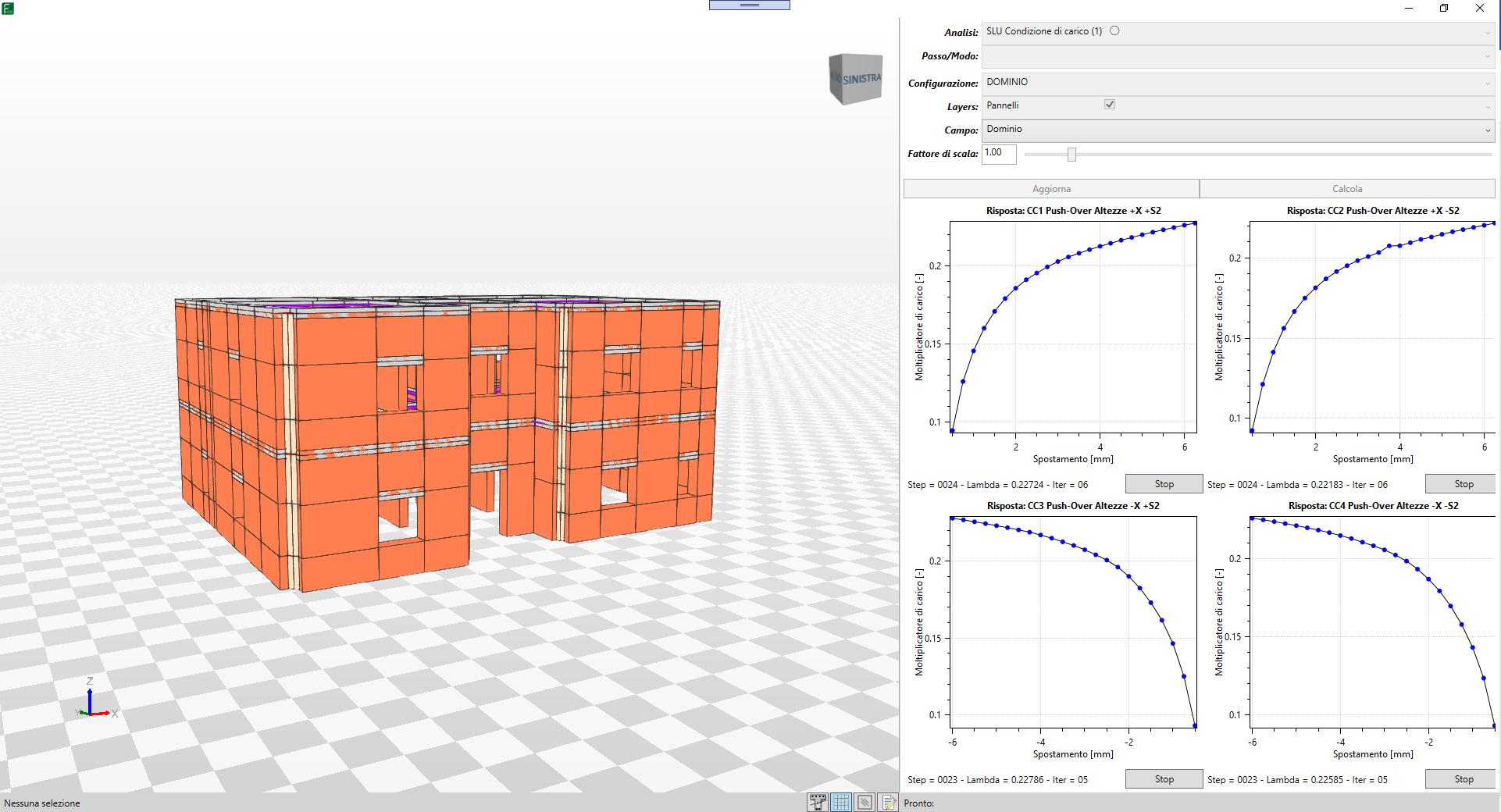Click the Fattore di scala value field

tap(999, 154)
